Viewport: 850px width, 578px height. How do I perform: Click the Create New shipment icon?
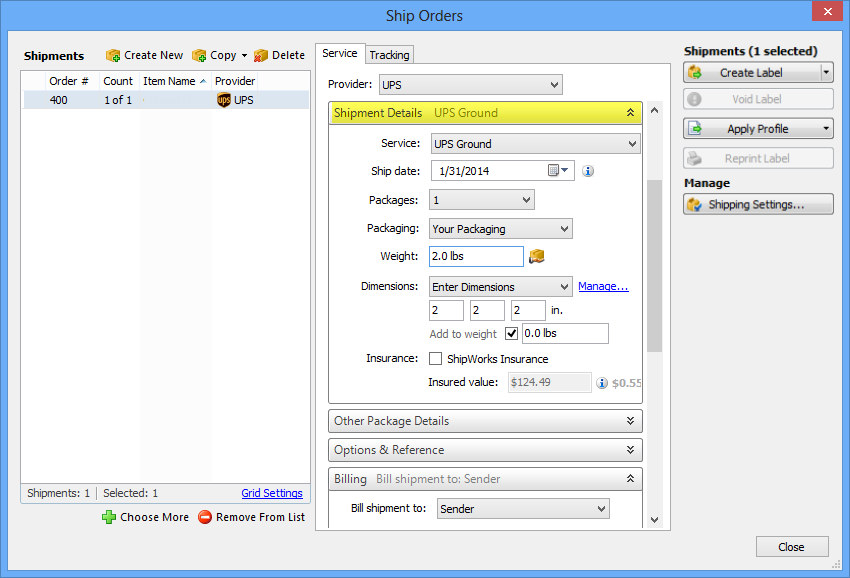click(x=113, y=55)
